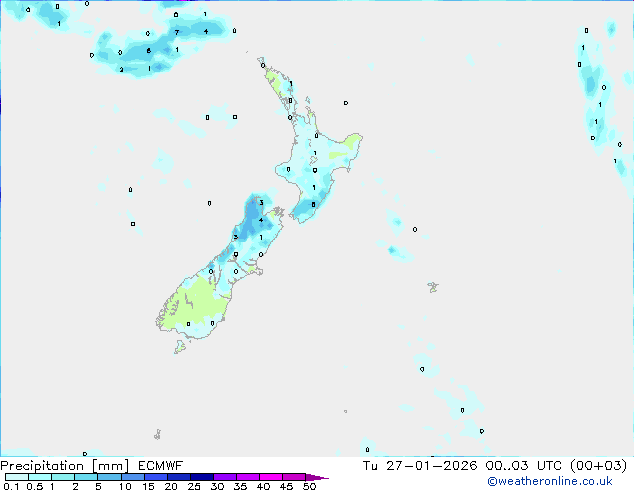This screenshot has height=490, width=634.
Task: Click the '6' precipitation value in the northwest rain band
Action: (149, 51)
